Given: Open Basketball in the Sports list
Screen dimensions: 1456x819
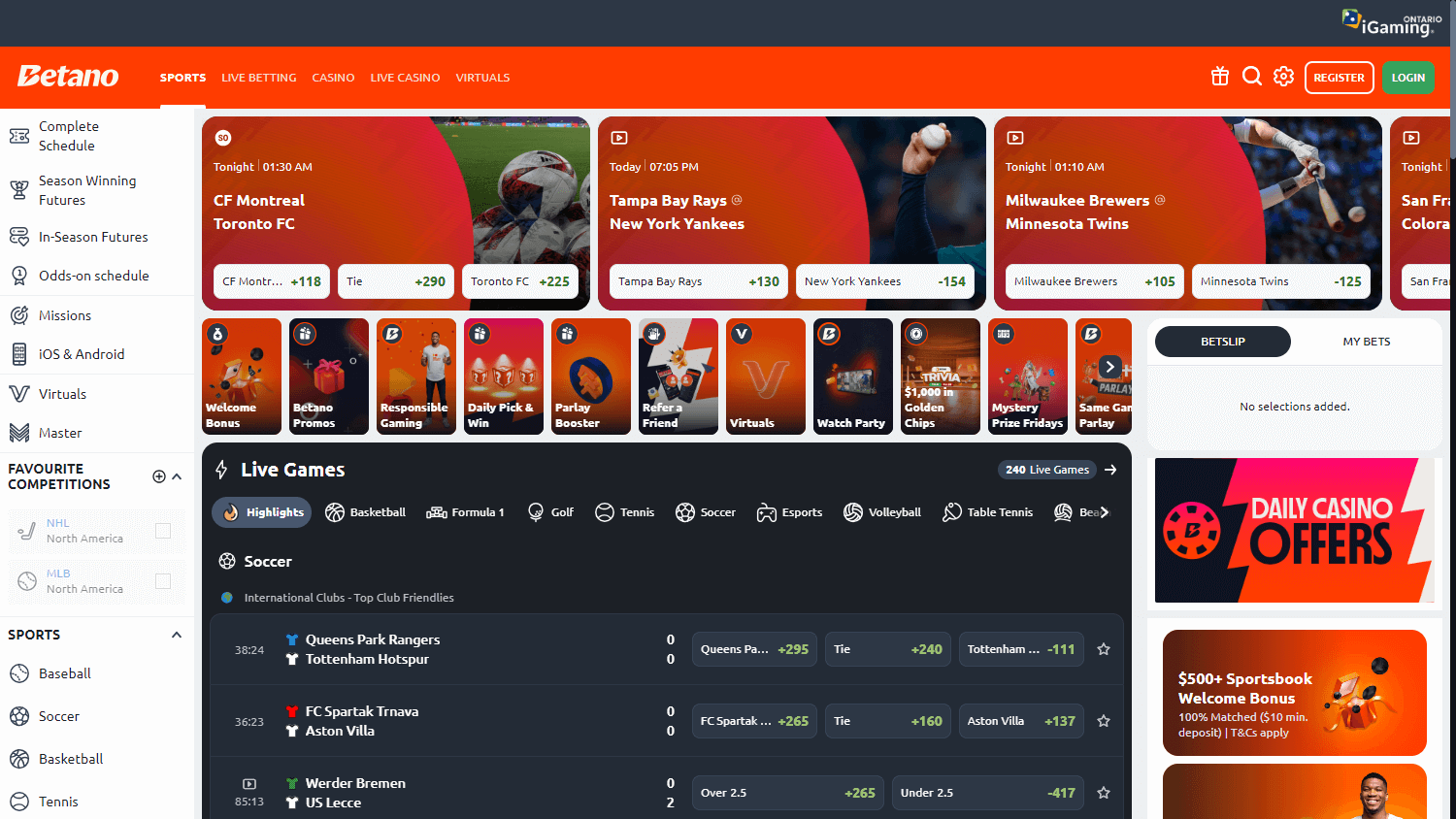Looking at the screenshot, I should (97, 759).
